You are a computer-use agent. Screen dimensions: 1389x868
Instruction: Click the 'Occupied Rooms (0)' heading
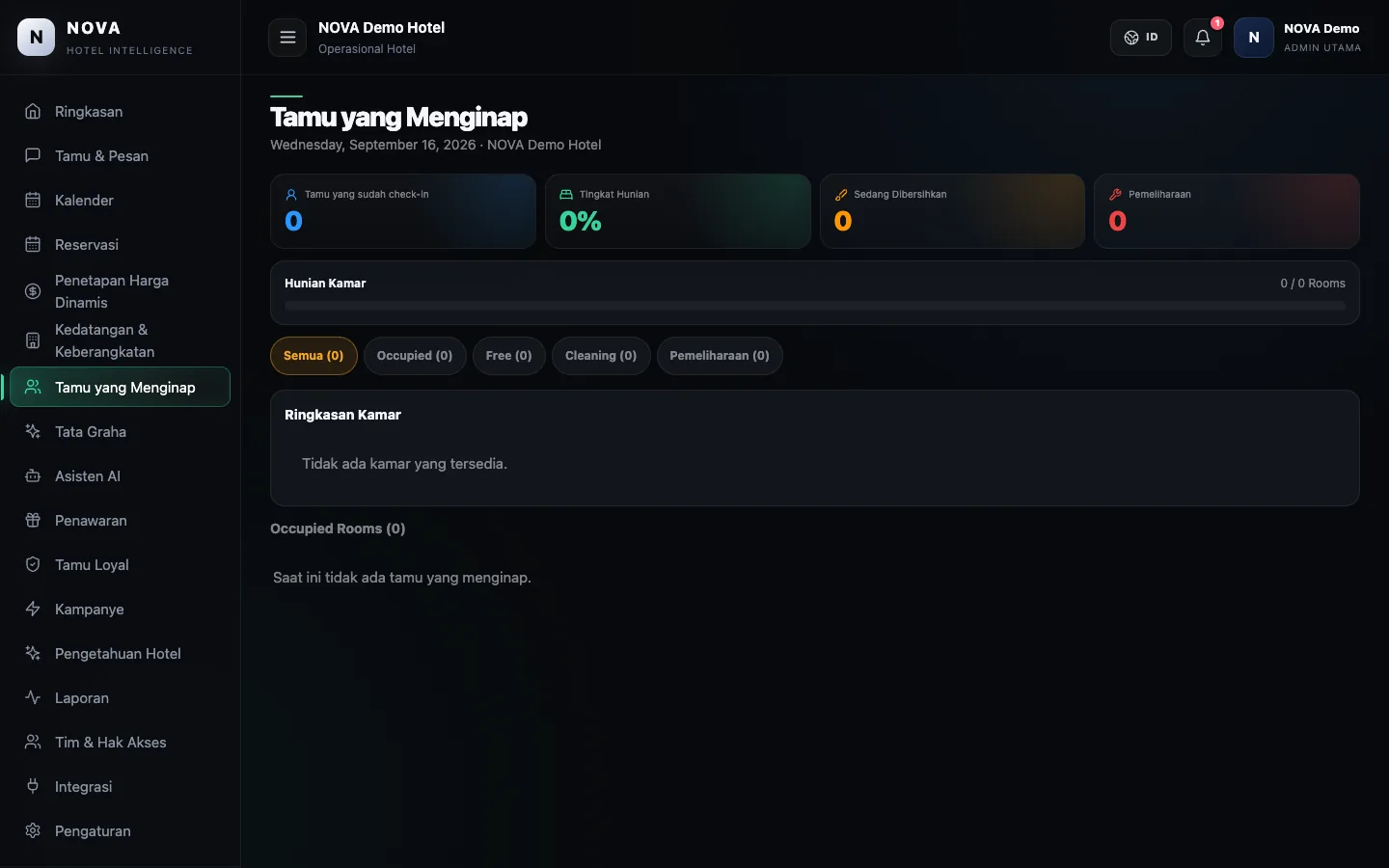click(x=338, y=529)
